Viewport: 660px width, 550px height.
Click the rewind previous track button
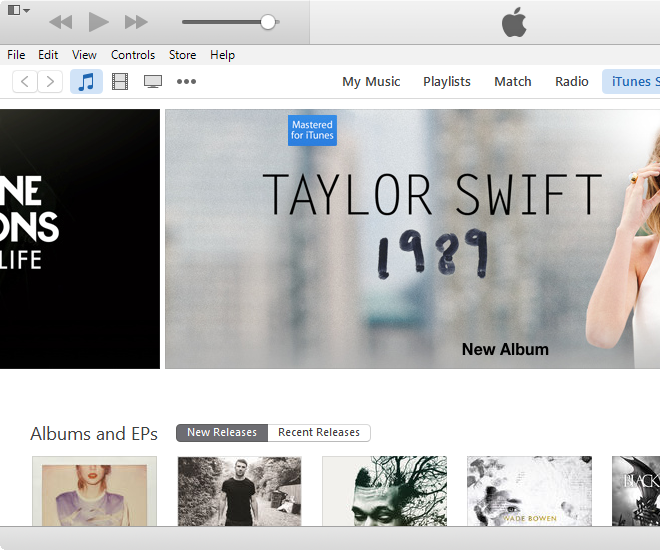click(61, 22)
